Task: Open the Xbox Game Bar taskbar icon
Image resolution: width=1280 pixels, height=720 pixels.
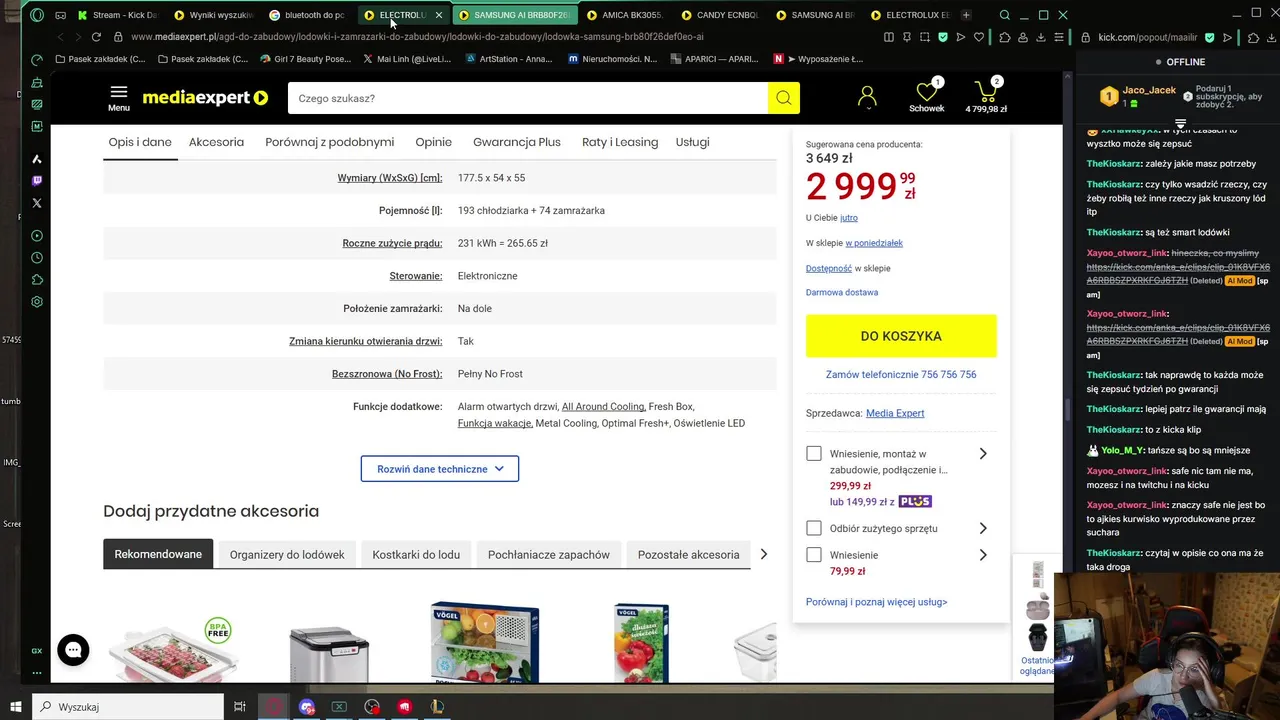Action: [339, 707]
